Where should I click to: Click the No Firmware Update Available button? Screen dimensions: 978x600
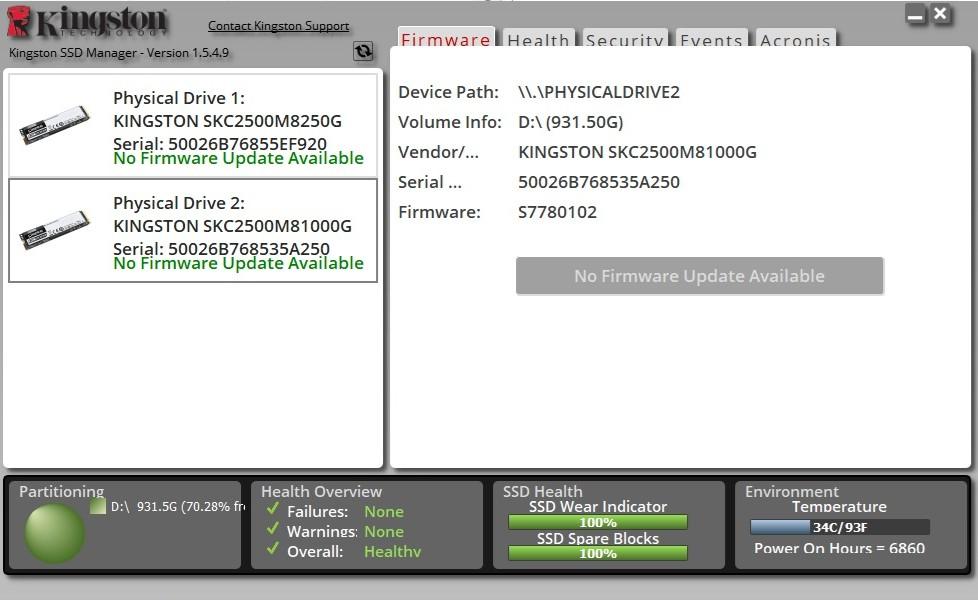699,276
